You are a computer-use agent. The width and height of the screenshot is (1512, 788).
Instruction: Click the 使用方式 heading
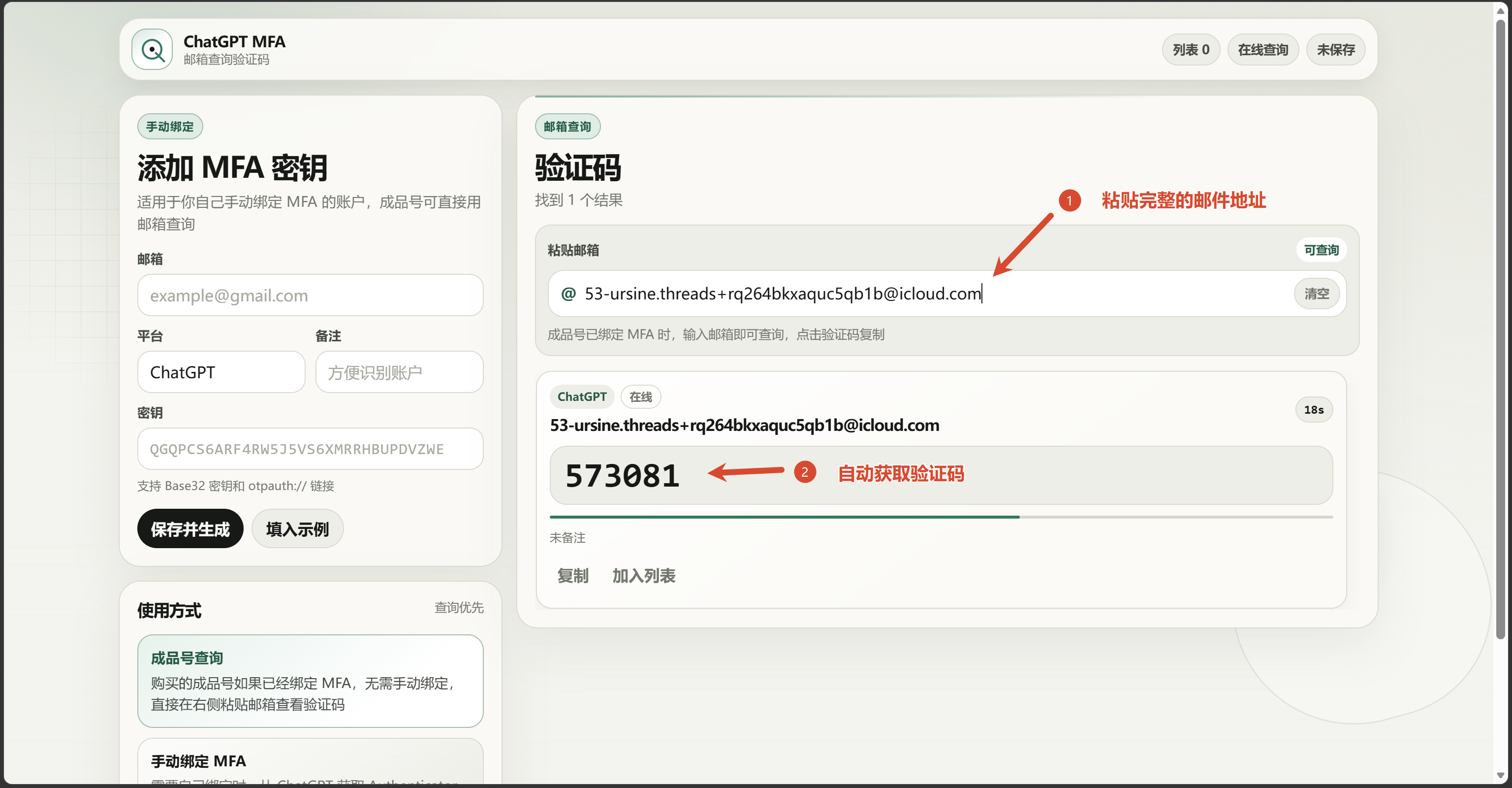169,611
